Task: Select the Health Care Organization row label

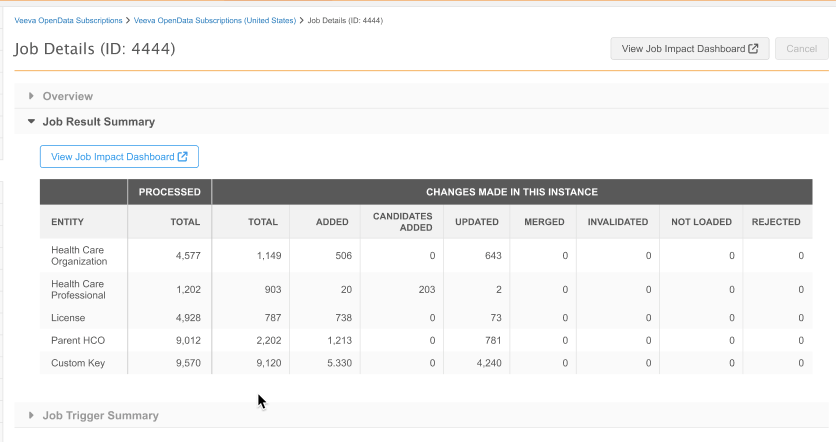Action: (79, 255)
